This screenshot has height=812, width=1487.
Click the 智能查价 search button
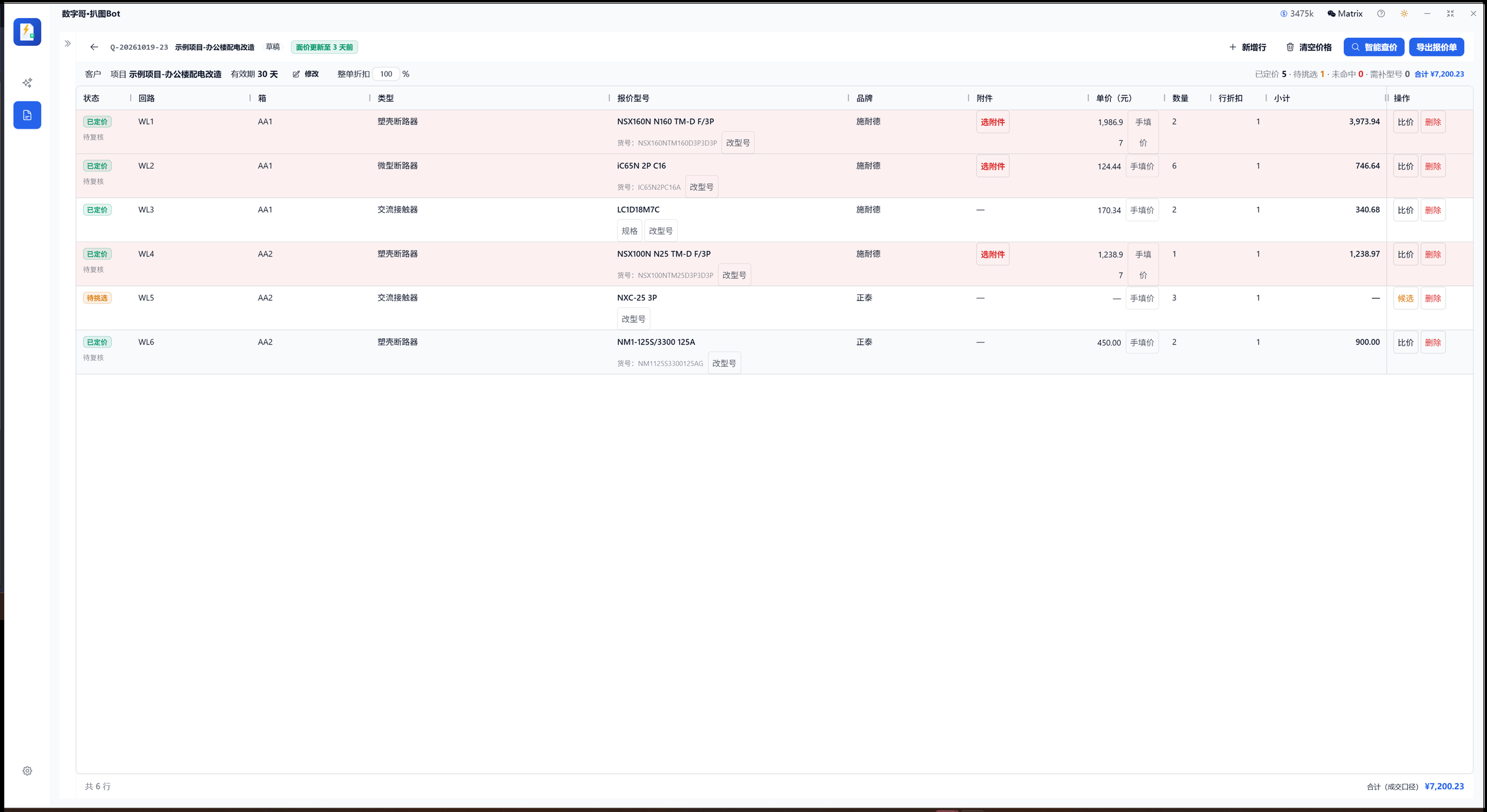point(1374,47)
